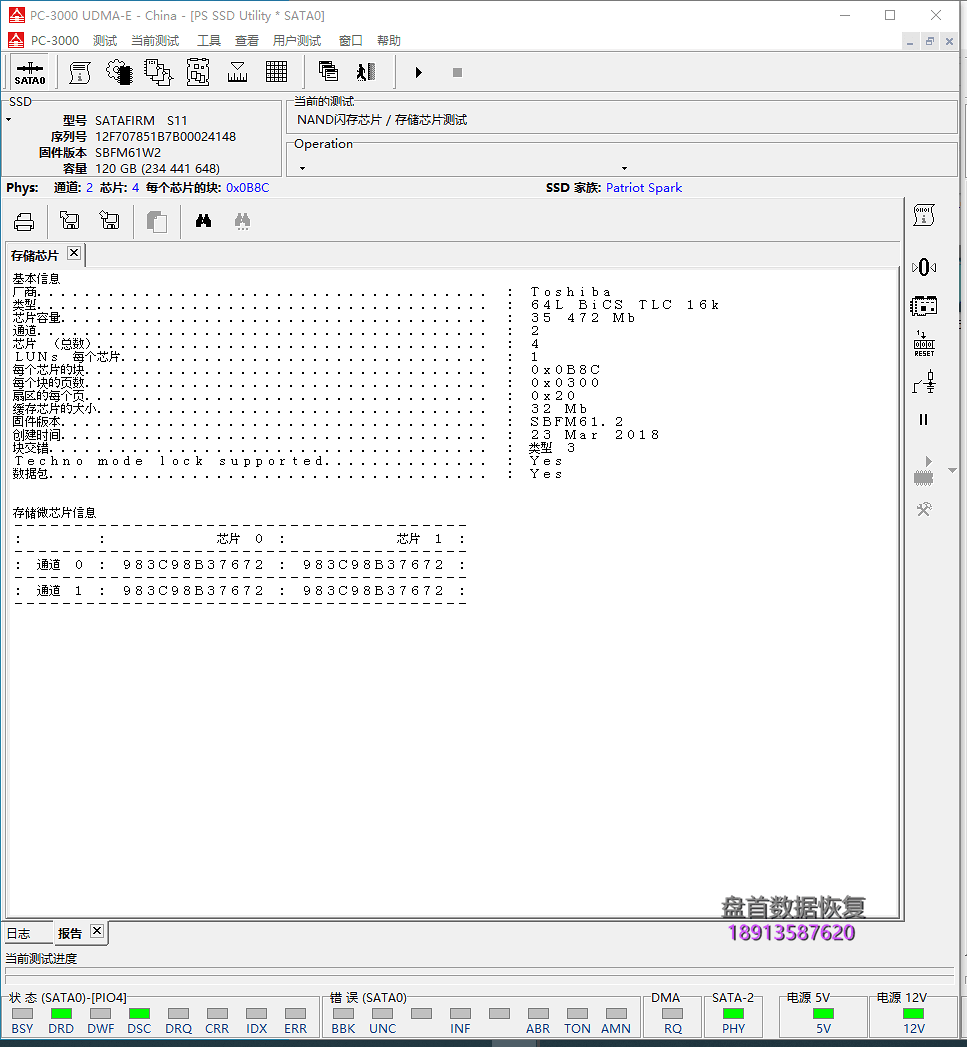
Task: Open the gear settings tool icon
Action: (x=119, y=72)
